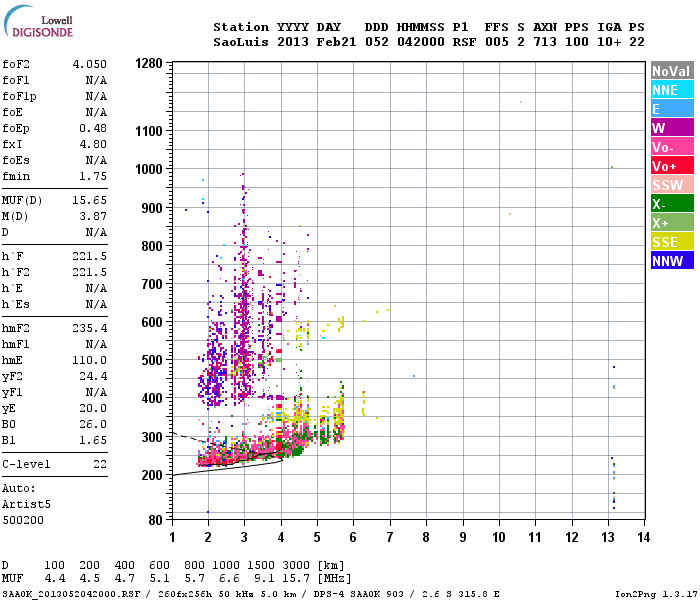
Task: Click the MUF 4.4 table value
Action: [x=55, y=579]
